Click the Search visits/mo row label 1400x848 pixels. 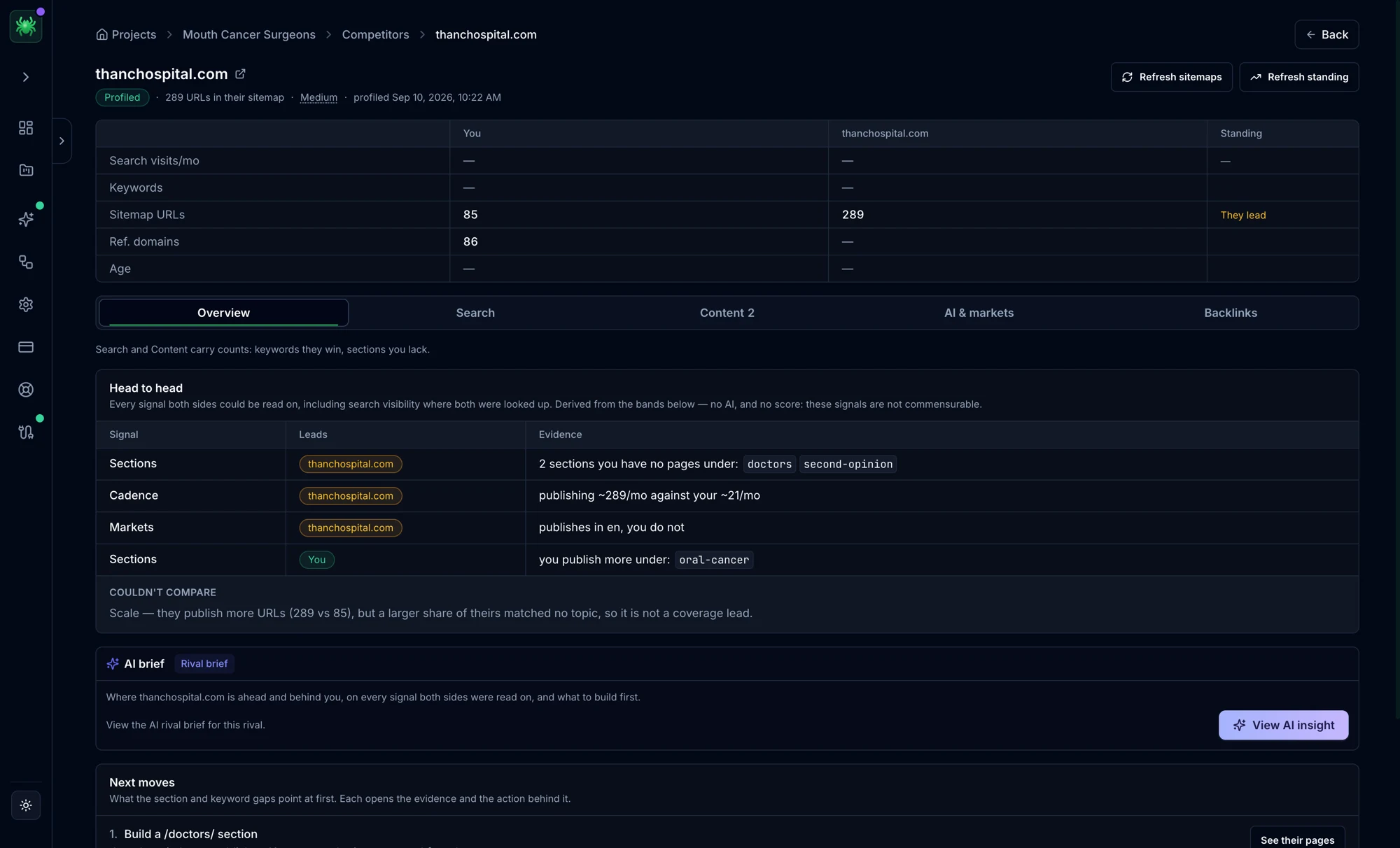(154, 161)
